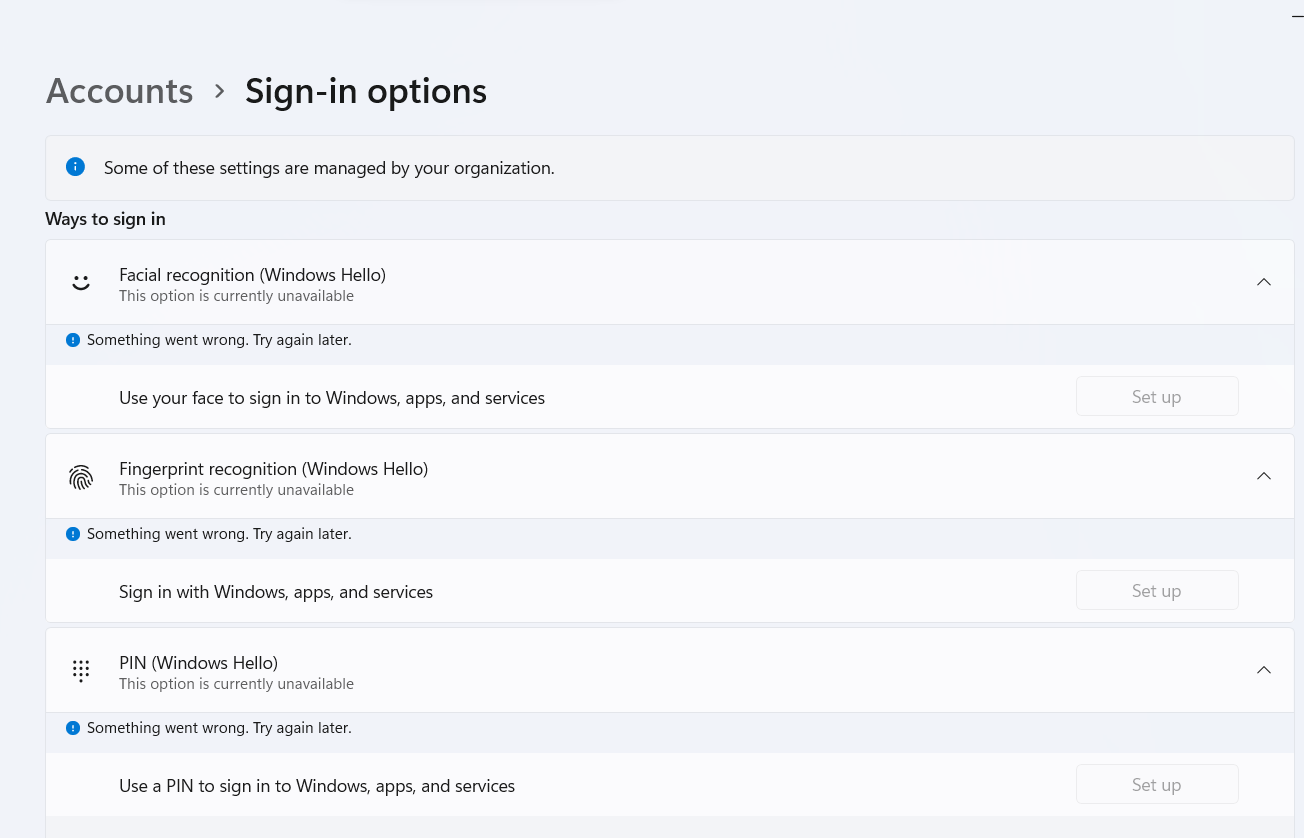
Task: Click the warning icon under Fingerprint recognition
Action: (x=72, y=534)
